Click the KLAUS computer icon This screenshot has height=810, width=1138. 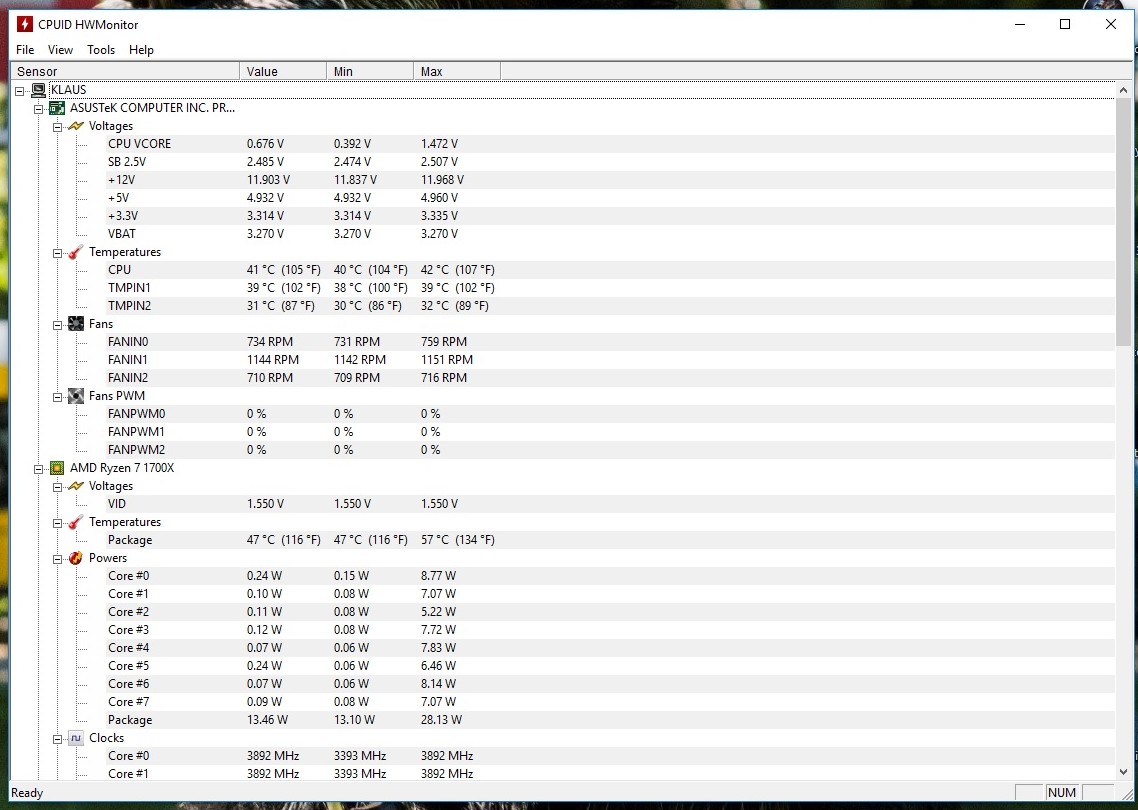[38, 90]
